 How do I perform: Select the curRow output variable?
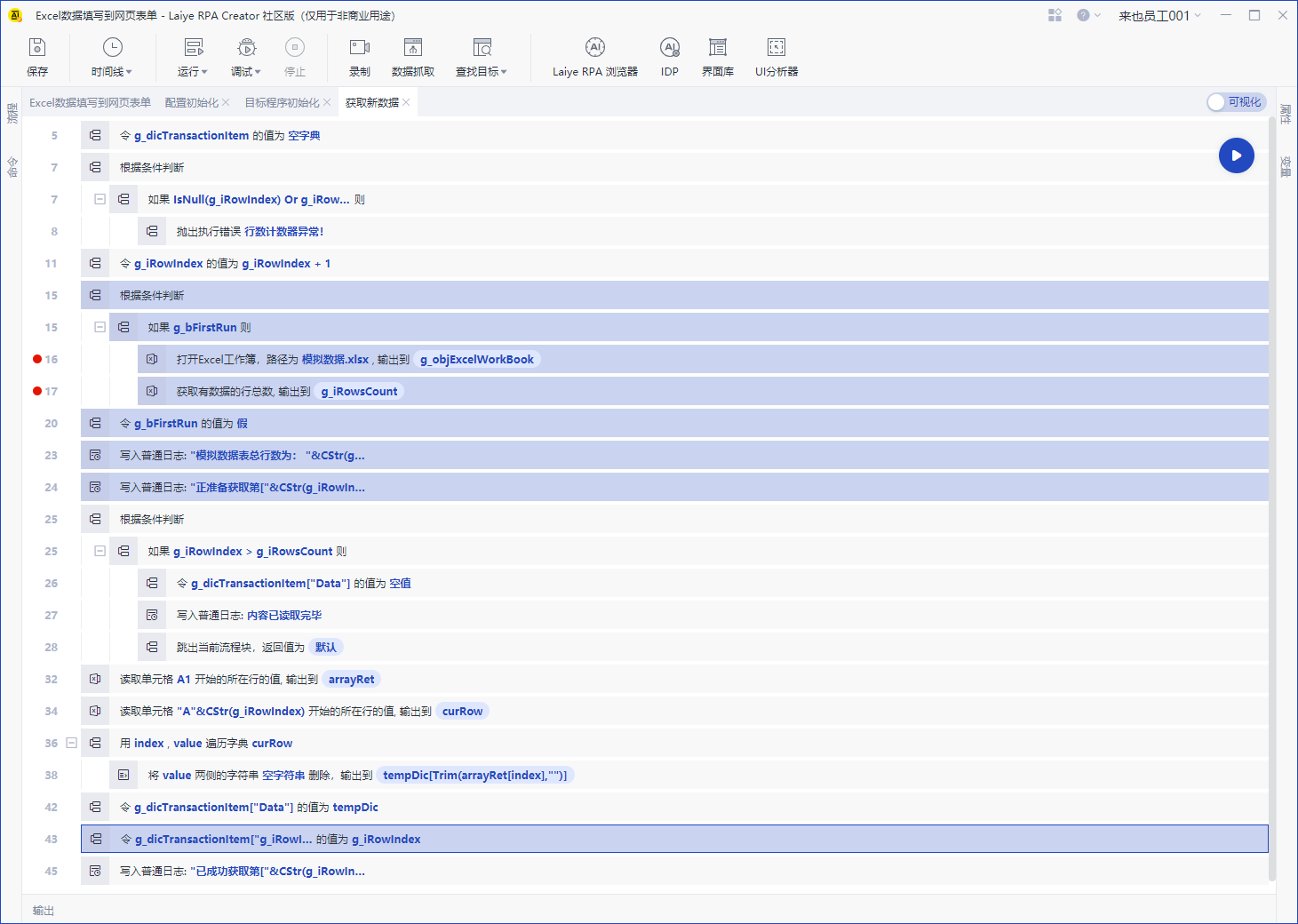point(463,711)
